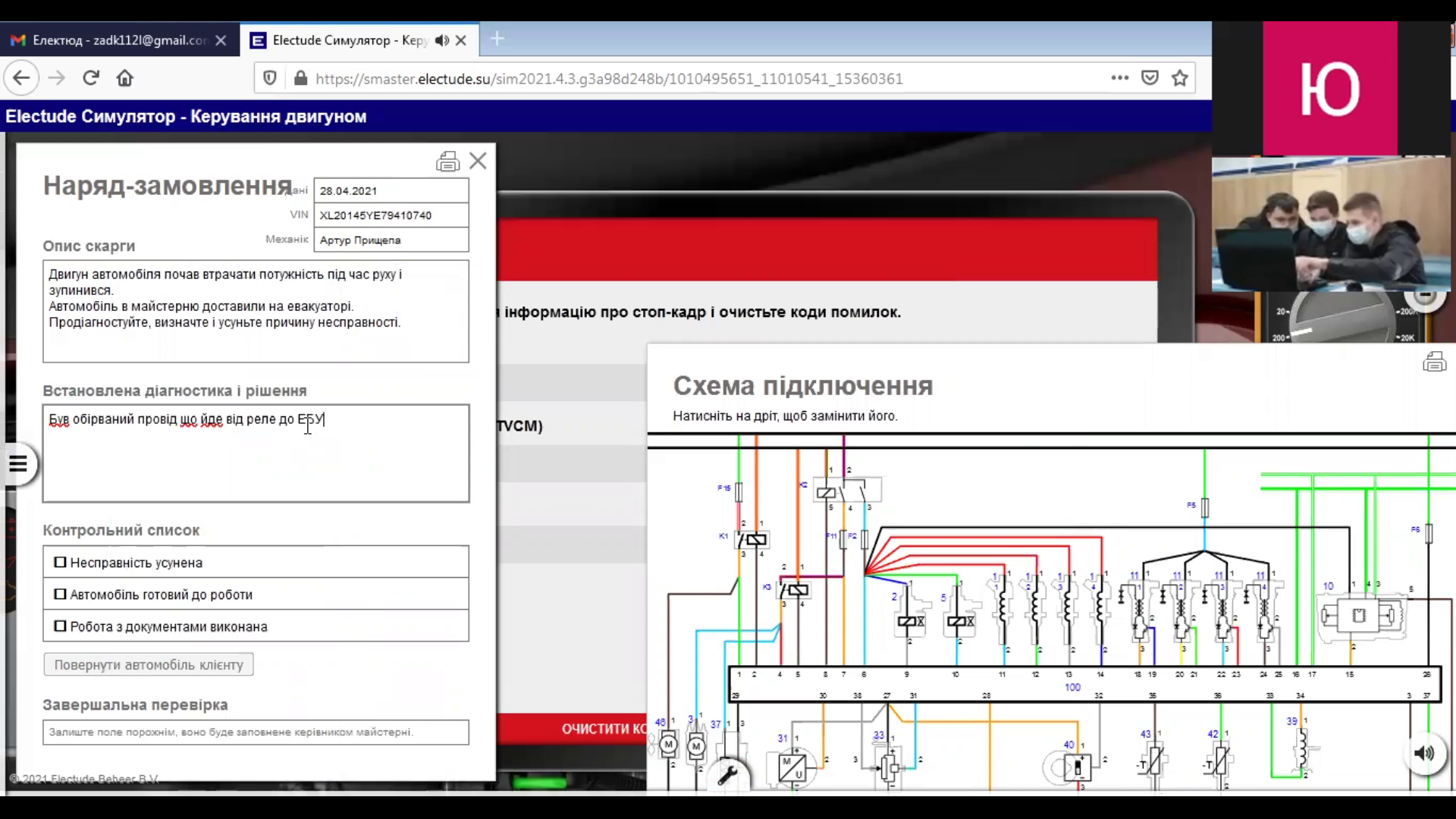
Task: Open the page actions three-dots menu
Action: 1119,78
